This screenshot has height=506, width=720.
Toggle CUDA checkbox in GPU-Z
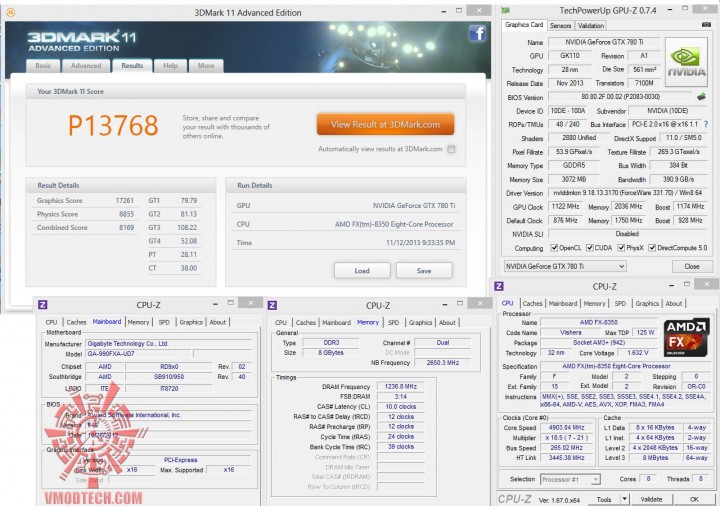coord(590,248)
